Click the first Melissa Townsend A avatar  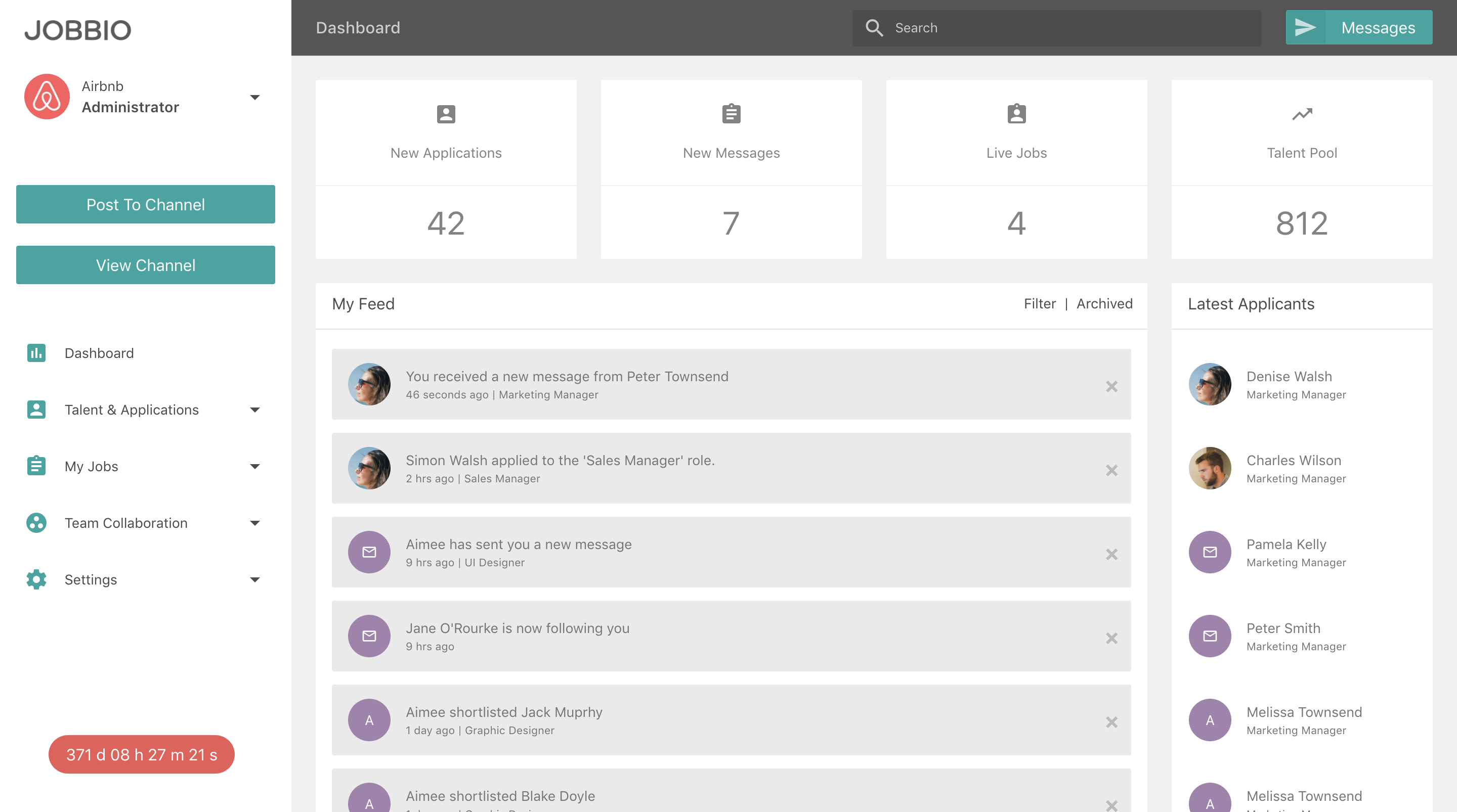1210,720
